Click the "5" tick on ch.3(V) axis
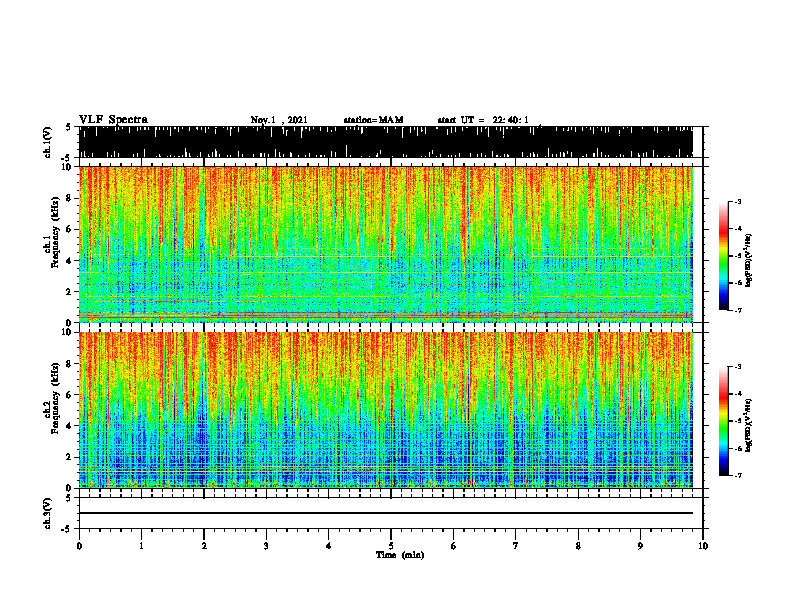Image resolution: width=792 pixels, height=612 pixels. tap(69, 498)
